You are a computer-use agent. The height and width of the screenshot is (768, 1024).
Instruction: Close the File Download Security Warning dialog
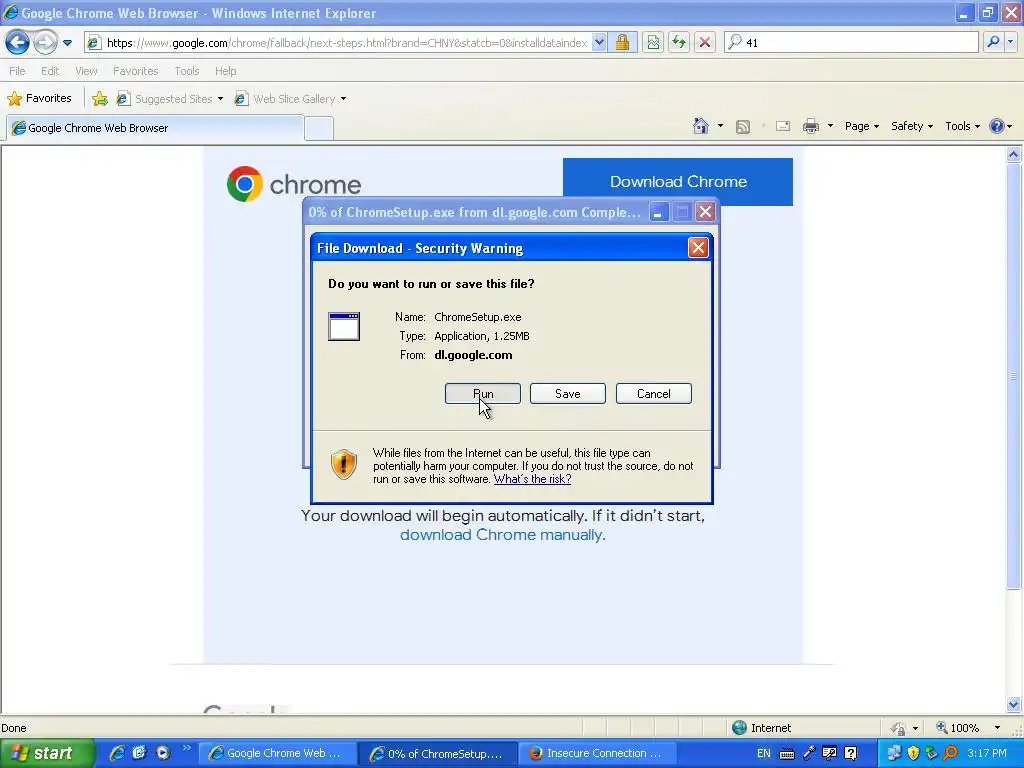click(698, 248)
